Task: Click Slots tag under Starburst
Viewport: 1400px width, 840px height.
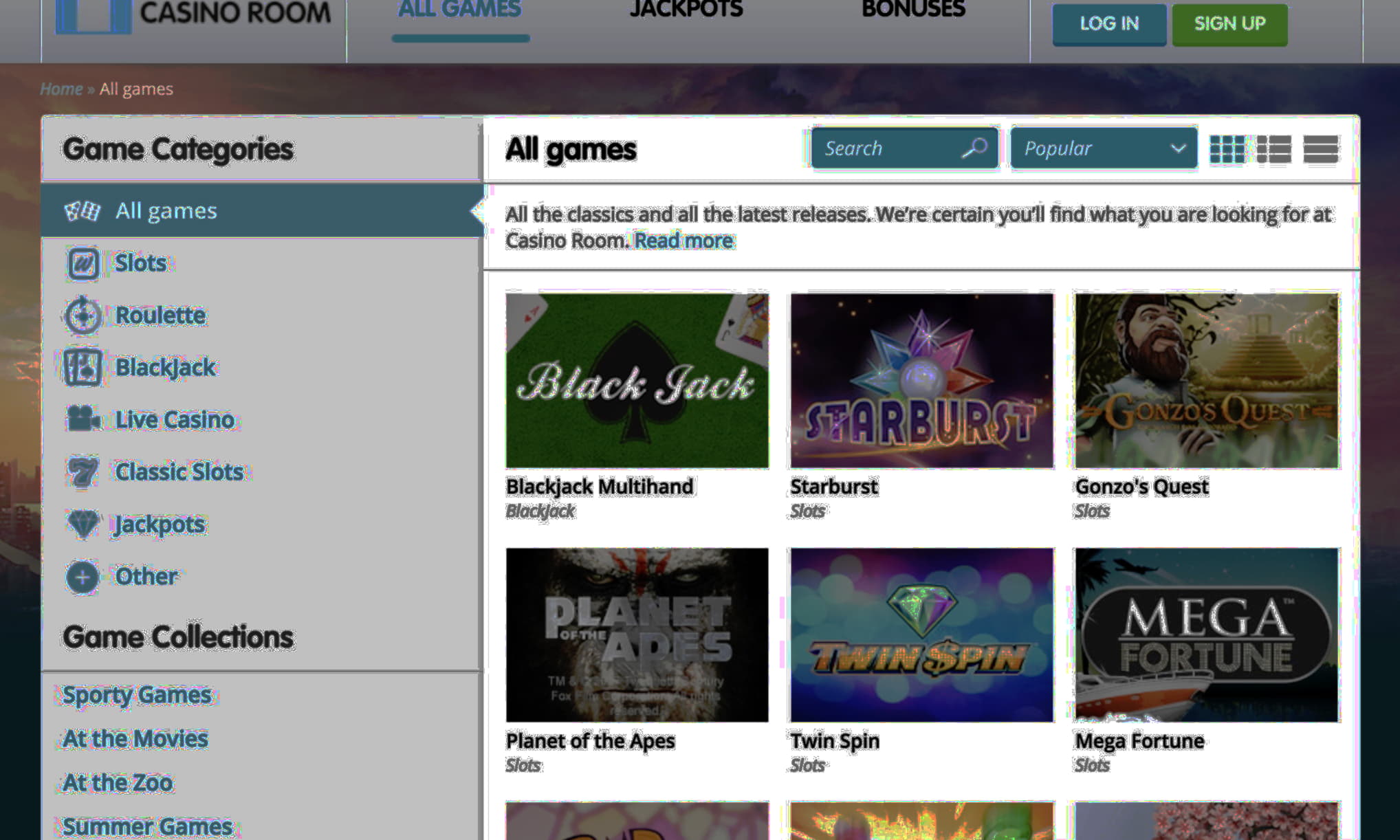Action: pyautogui.click(x=807, y=511)
